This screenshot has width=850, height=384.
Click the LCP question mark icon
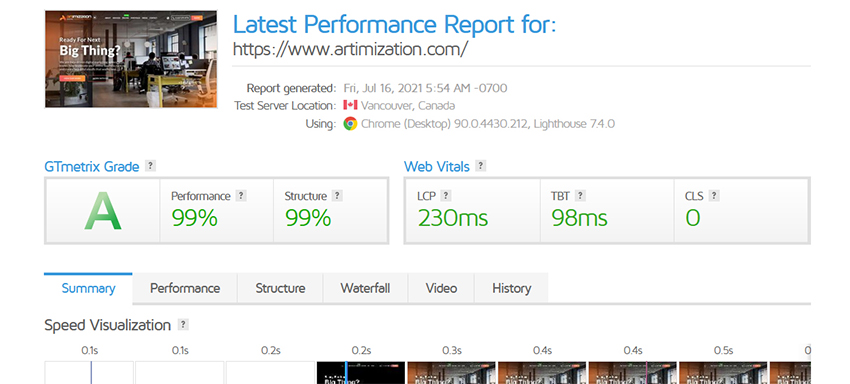[446, 196]
